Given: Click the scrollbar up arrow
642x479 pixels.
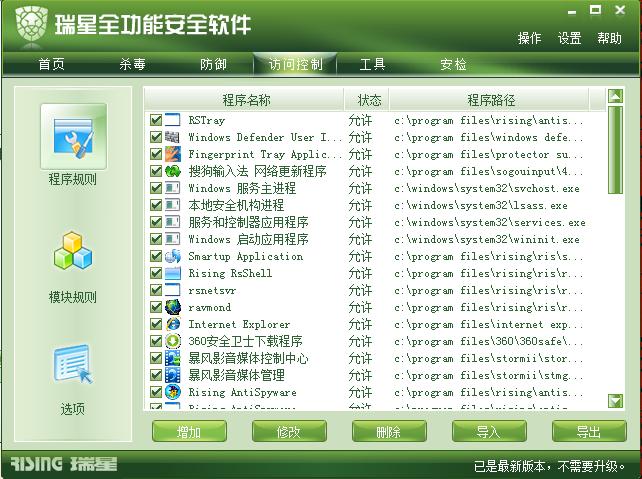Looking at the screenshot, I should 615,96.
